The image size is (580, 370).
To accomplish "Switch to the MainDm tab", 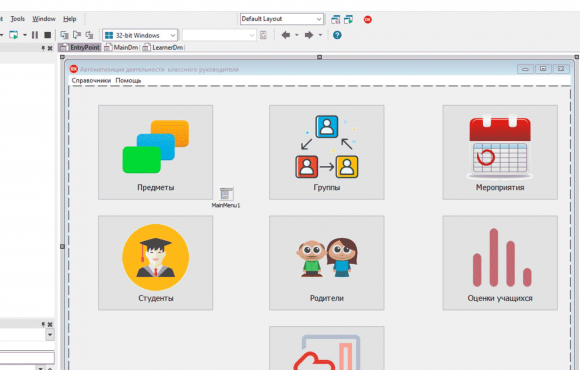I will point(122,47).
